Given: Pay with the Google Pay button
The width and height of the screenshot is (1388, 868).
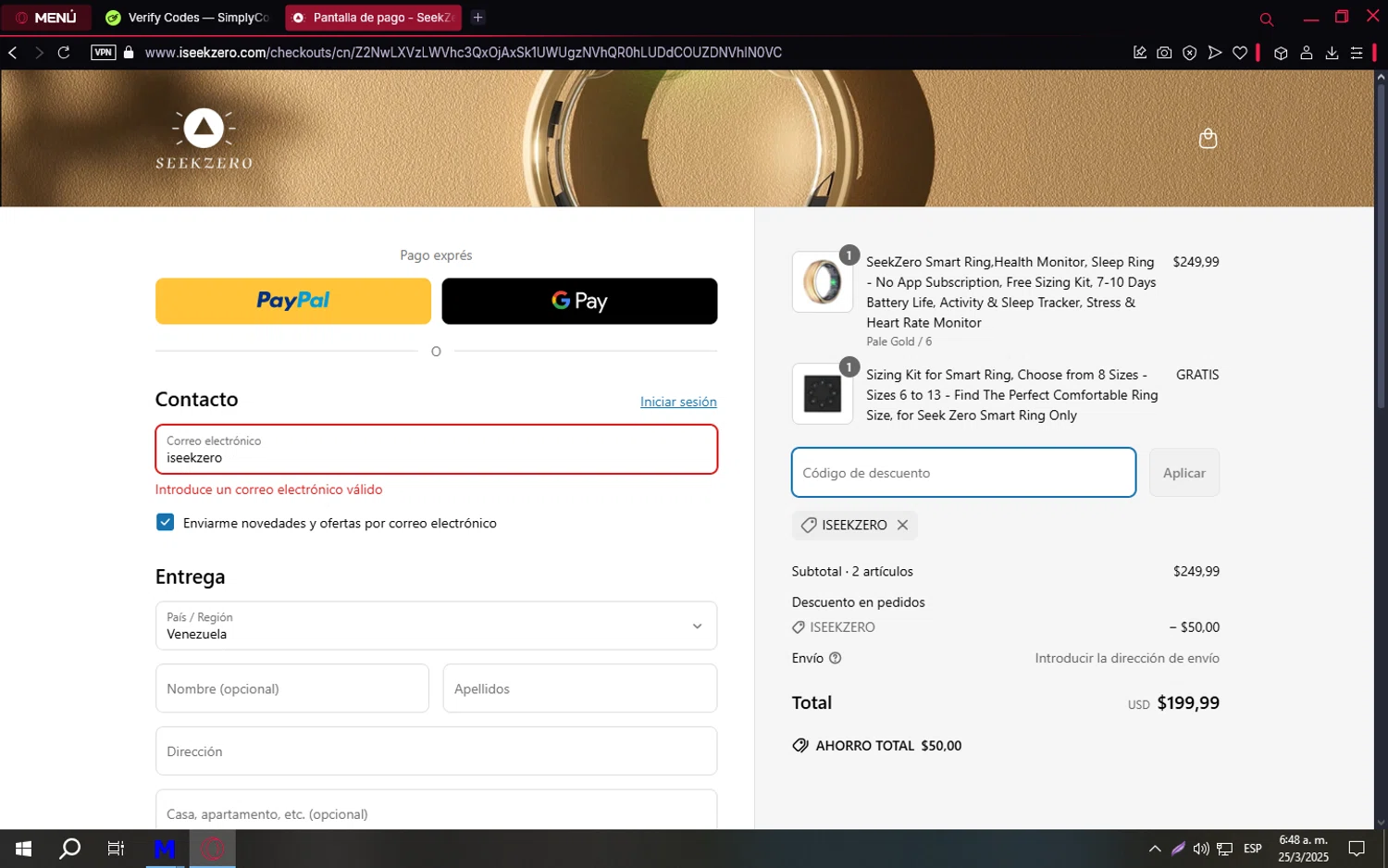Looking at the screenshot, I should pos(579,301).
